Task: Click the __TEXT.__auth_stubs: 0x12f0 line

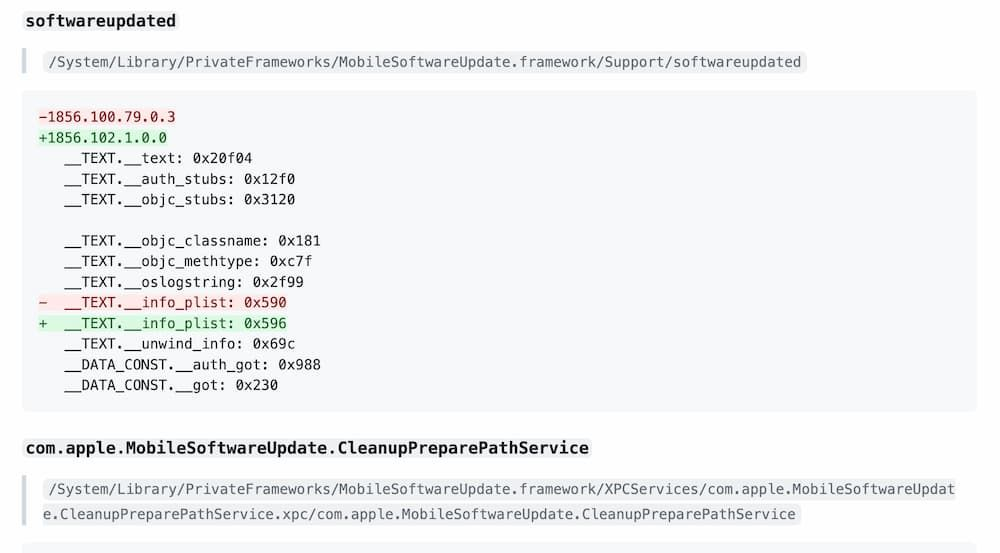Action: [179, 179]
